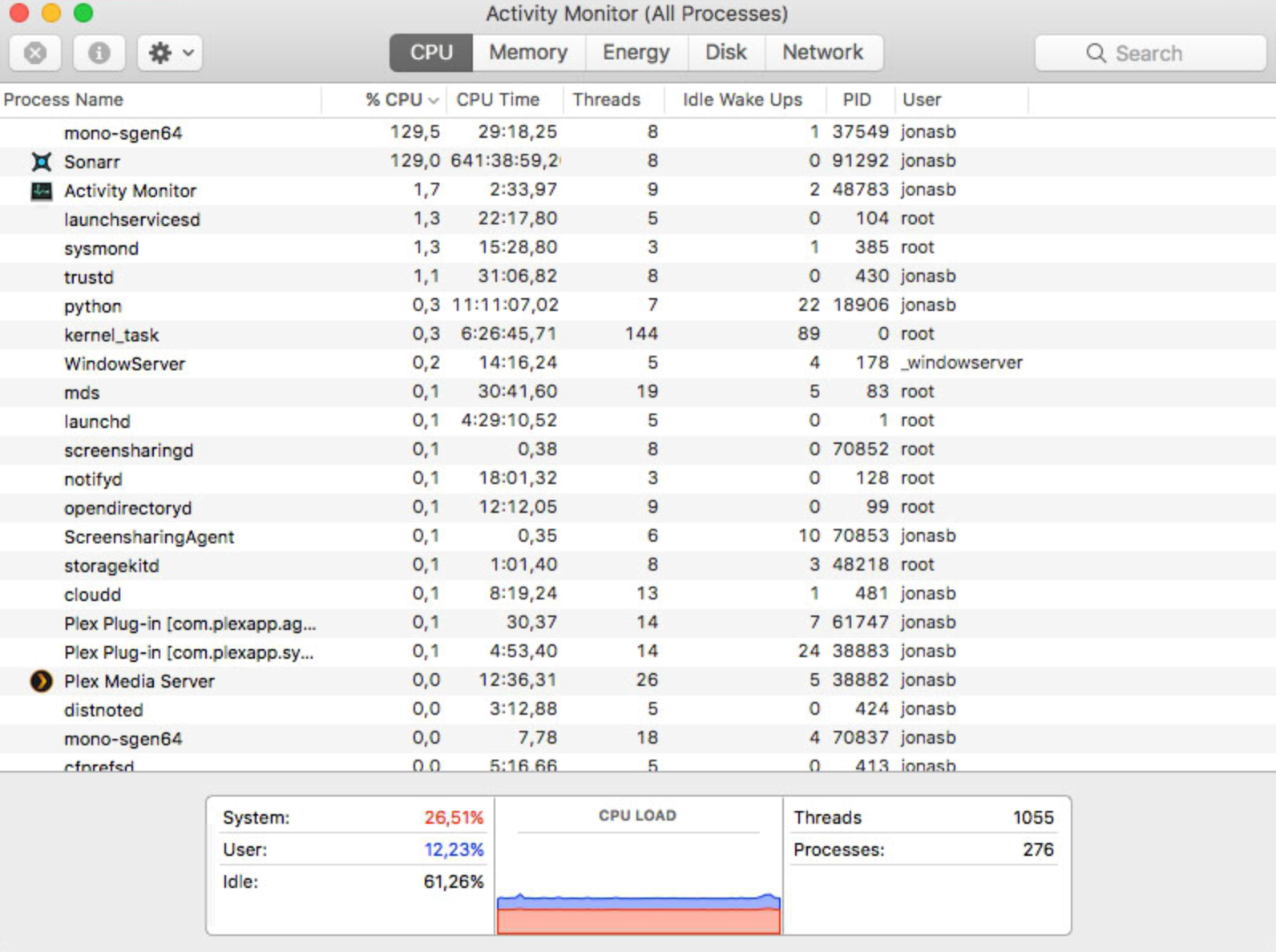Sort by Process Name column header
Image resolution: width=1276 pixels, height=952 pixels.
coord(160,100)
